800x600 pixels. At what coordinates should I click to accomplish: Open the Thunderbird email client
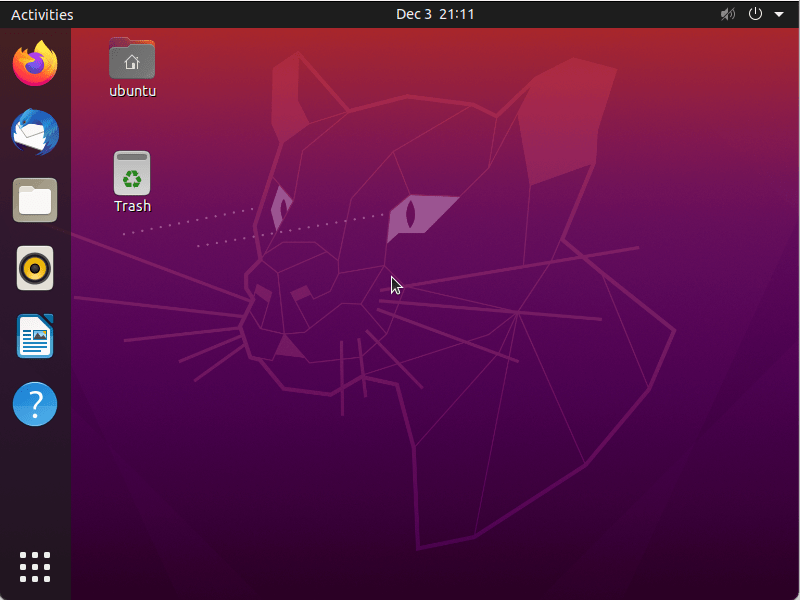[x=35, y=132]
